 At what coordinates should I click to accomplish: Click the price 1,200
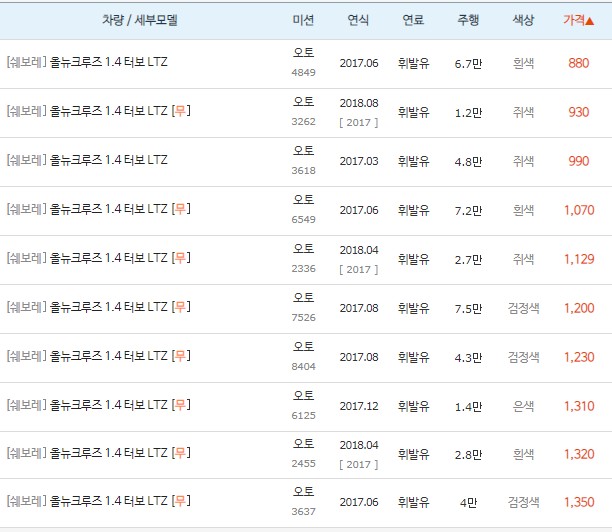point(579,308)
